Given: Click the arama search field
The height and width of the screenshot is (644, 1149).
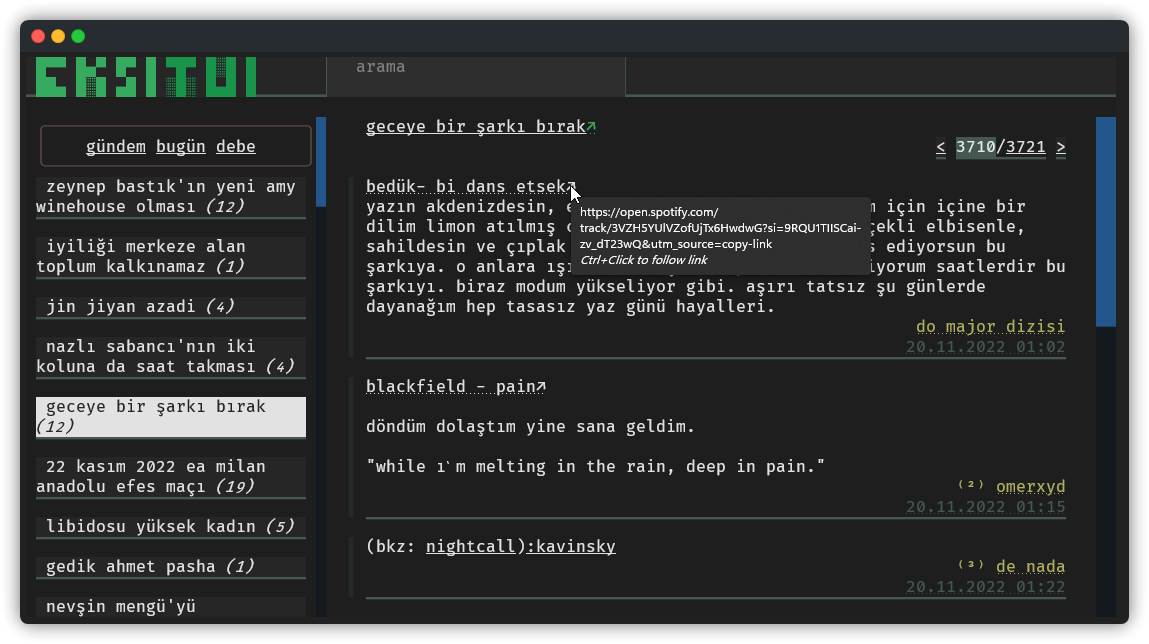Looking at the screenshot, I should [475, 68].
